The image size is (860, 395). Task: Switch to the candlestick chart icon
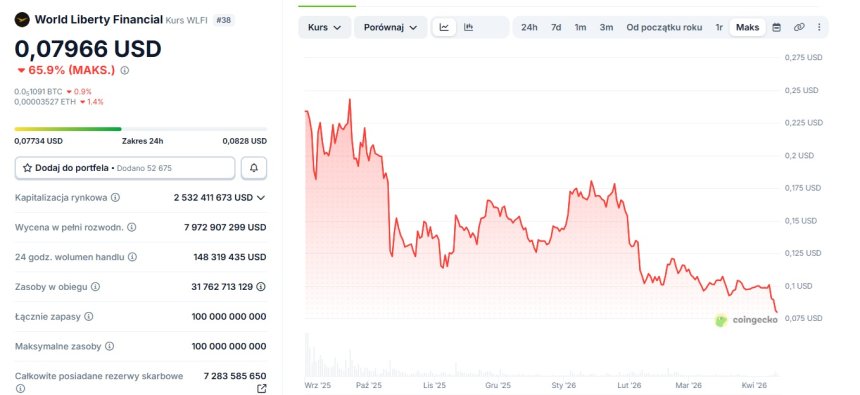click(468, 27)
